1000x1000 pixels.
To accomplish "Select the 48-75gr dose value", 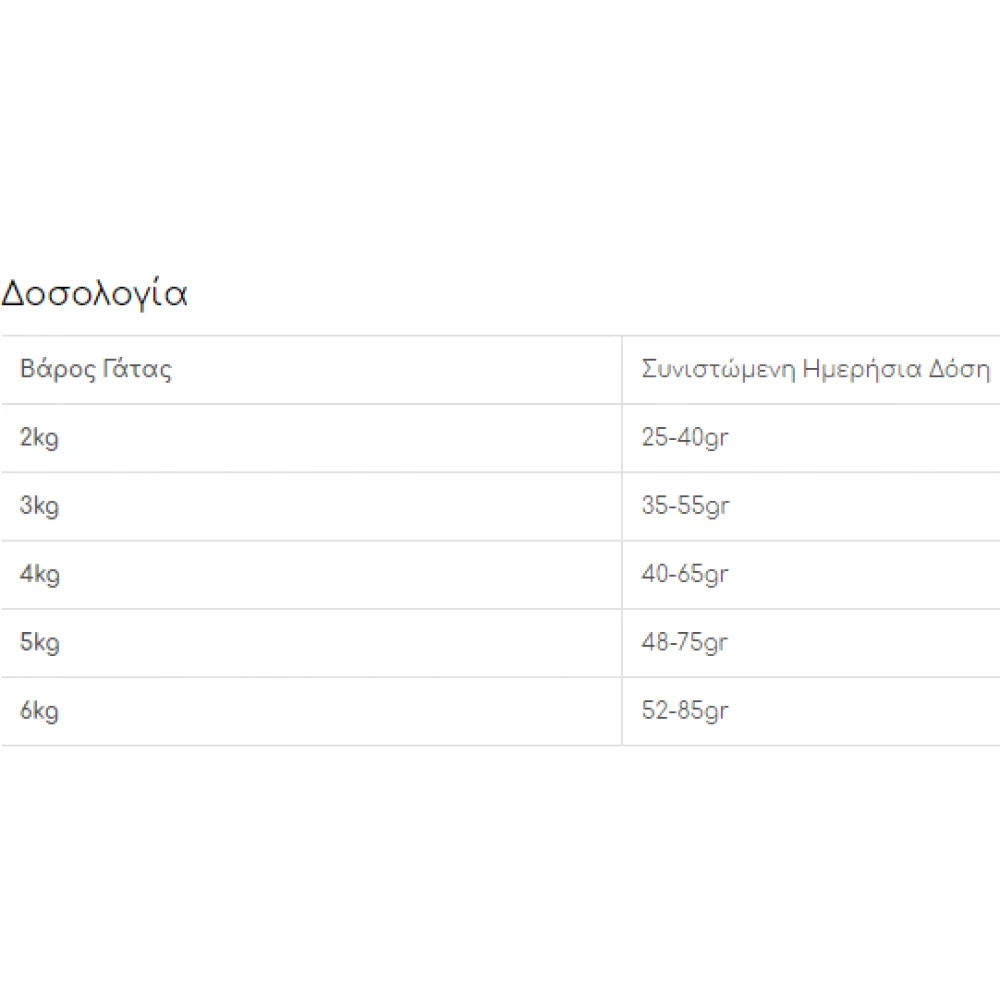I will pos(685,643).
